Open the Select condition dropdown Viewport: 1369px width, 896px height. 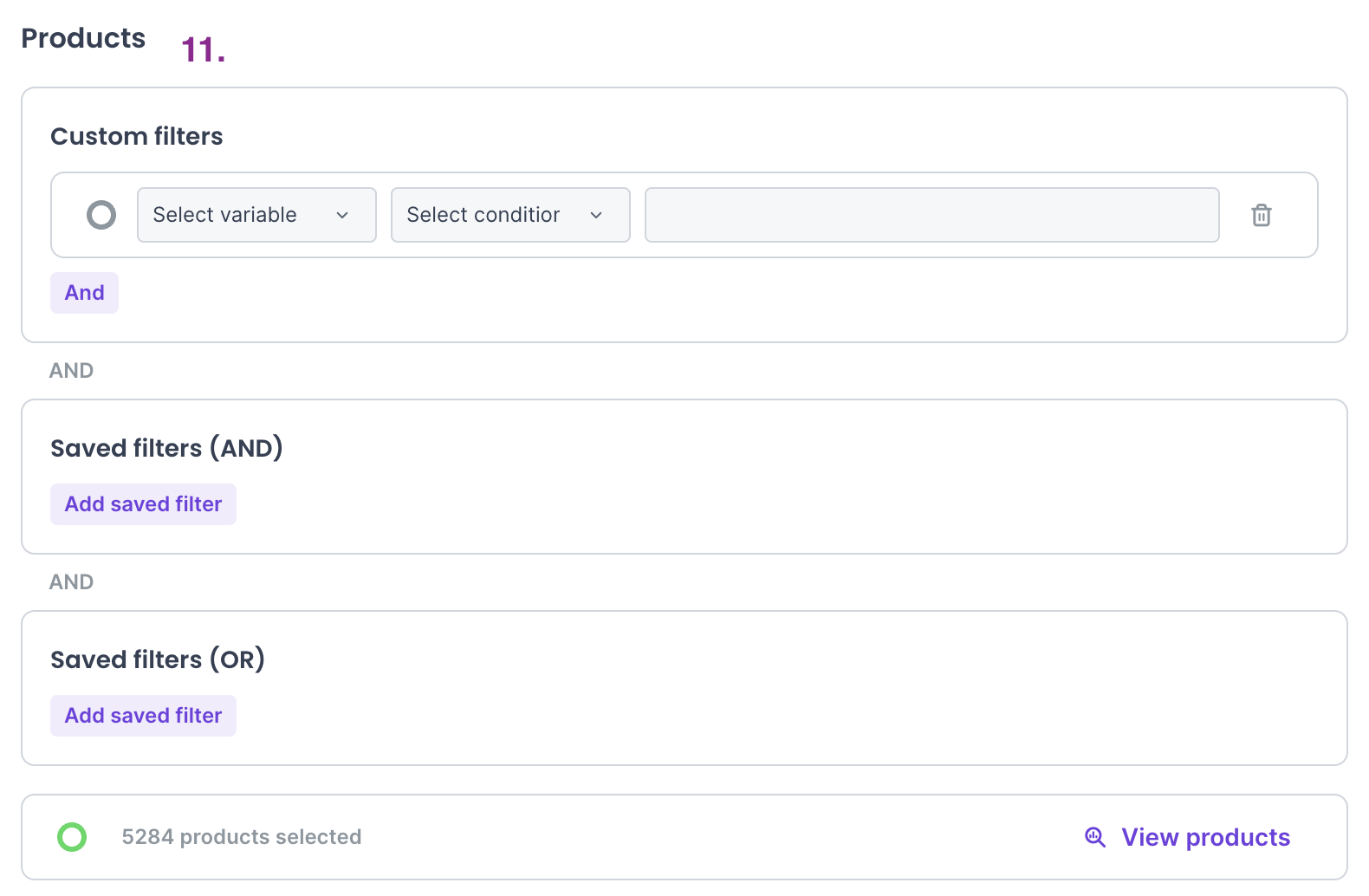[509, 215]
